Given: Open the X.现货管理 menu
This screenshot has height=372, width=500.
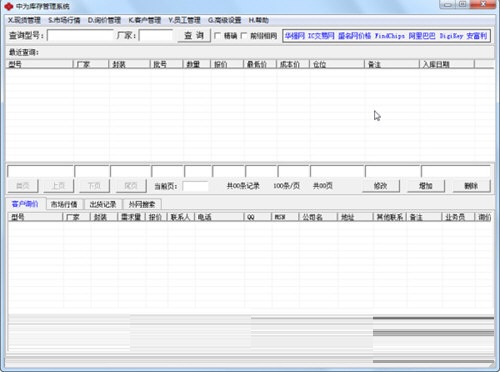Looking at the screenshot, I should point(24,20).
